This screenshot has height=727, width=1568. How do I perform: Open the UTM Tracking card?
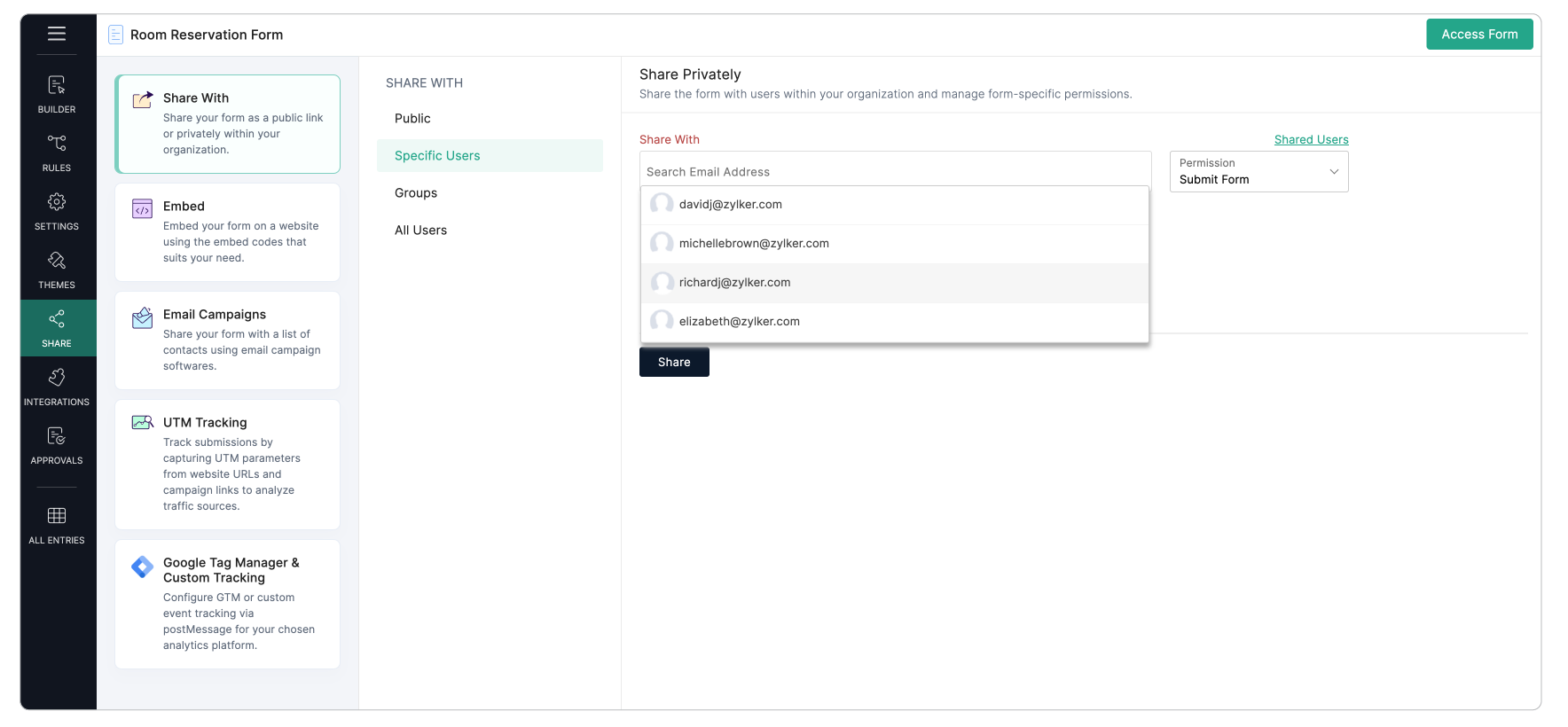(227, 465)
